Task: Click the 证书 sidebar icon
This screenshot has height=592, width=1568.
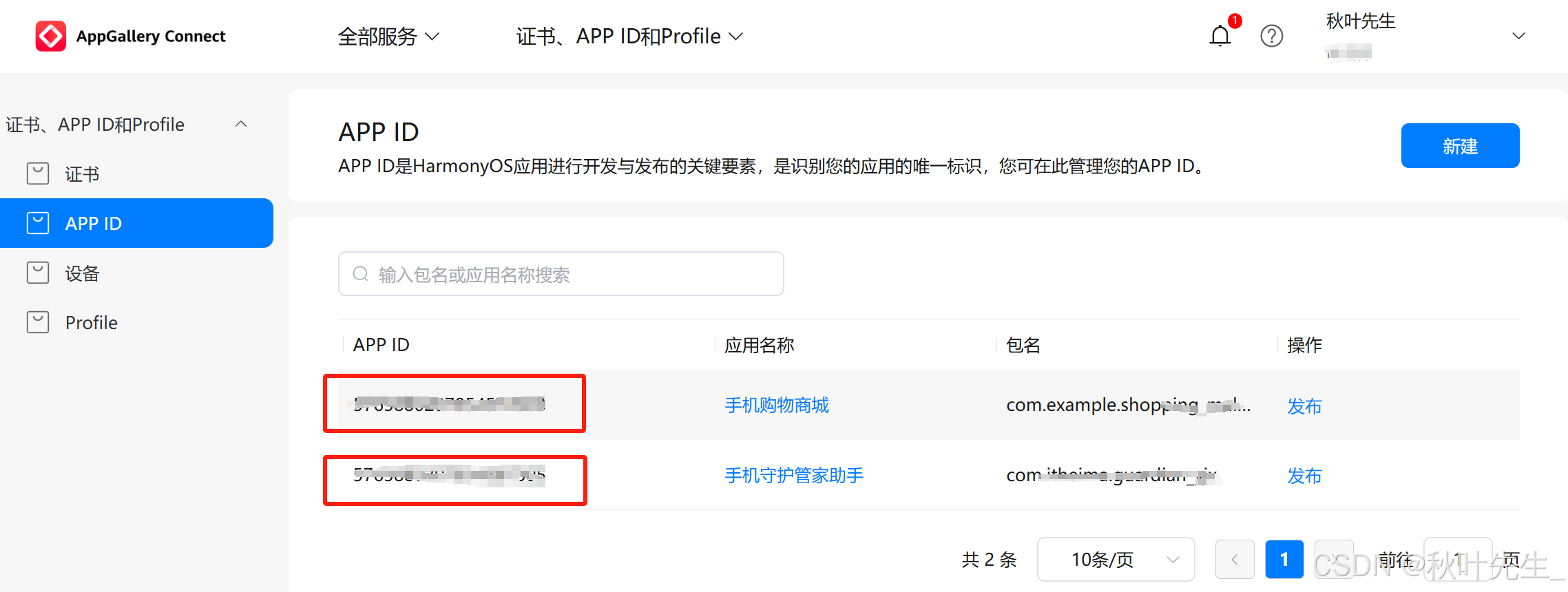Action: coord(38,173)
